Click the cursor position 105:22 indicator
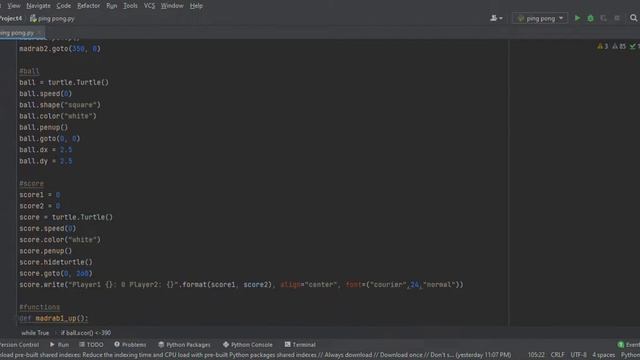Viewport: 640px width, 360px height. pos(536,355)
